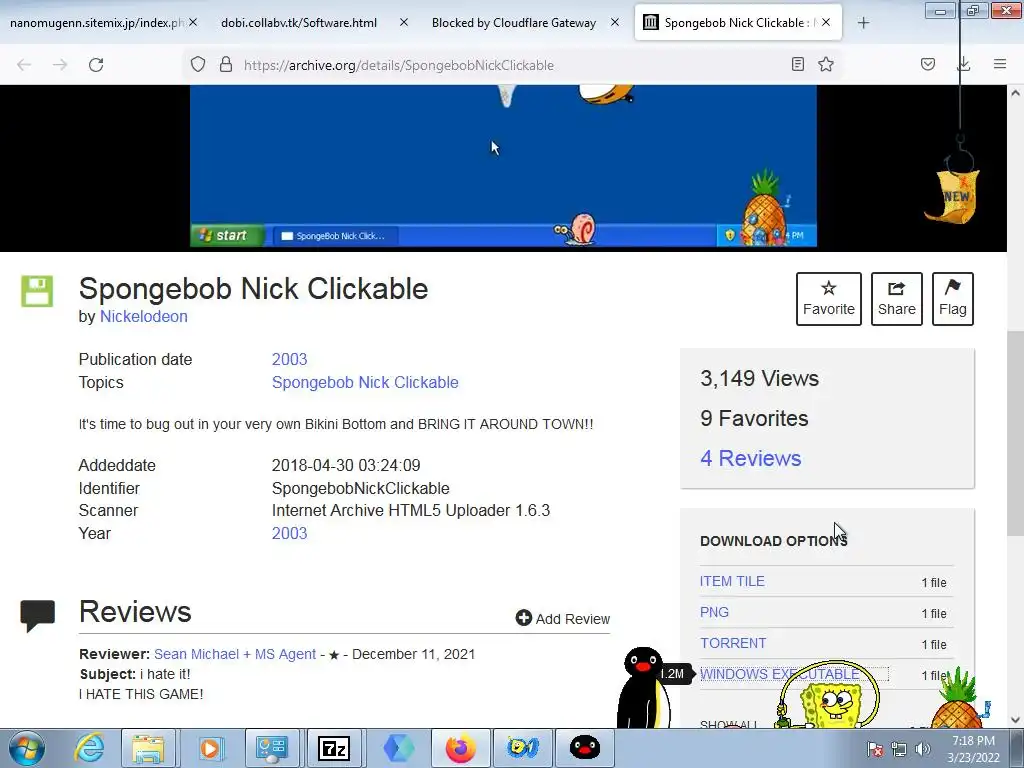Go forward with the forward arrow
The width and height of the screenshot is (1024, 768).
click(x=60, y=65)
